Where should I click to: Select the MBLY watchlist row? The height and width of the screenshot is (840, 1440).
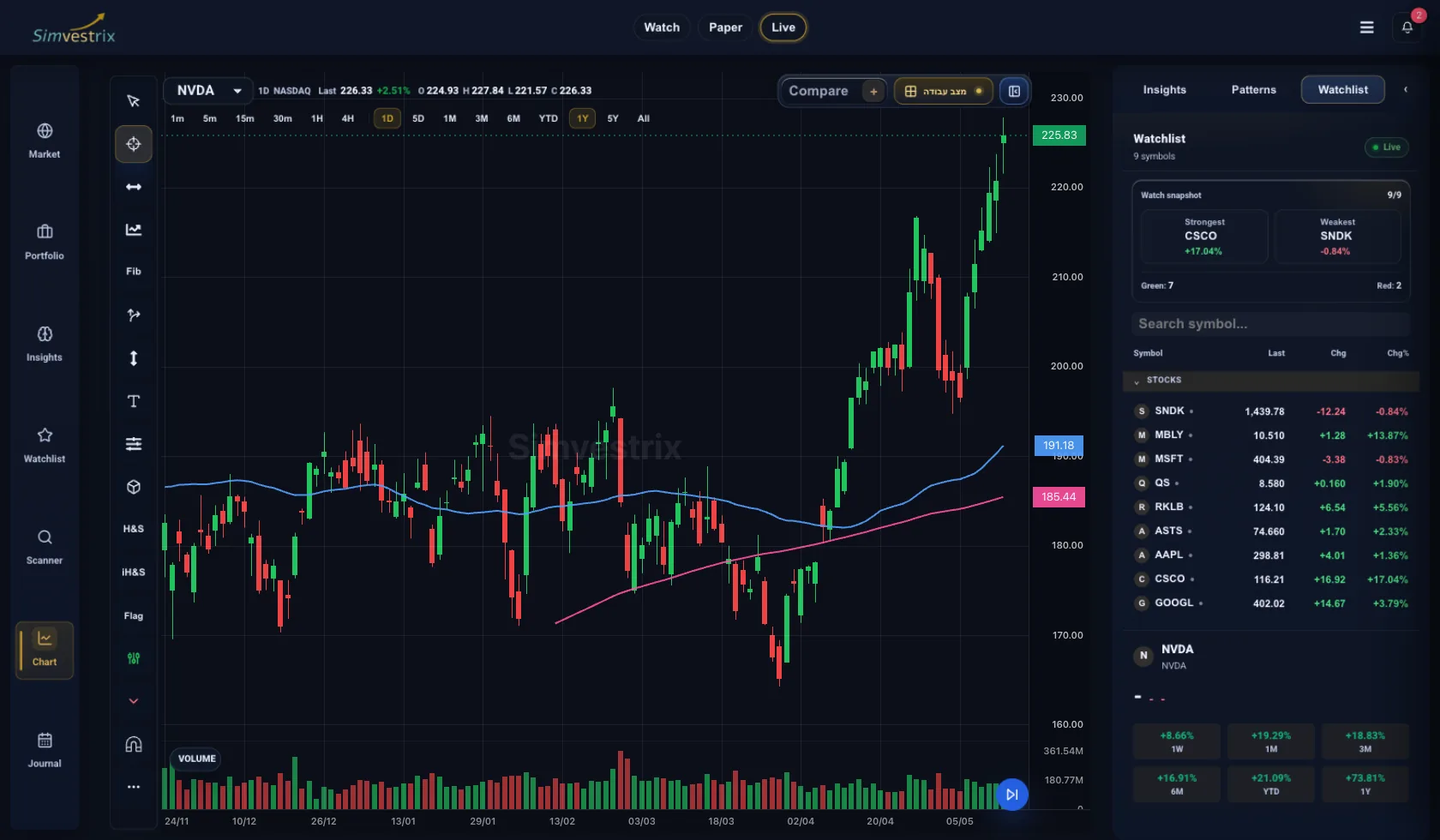tap(1270, 435)
